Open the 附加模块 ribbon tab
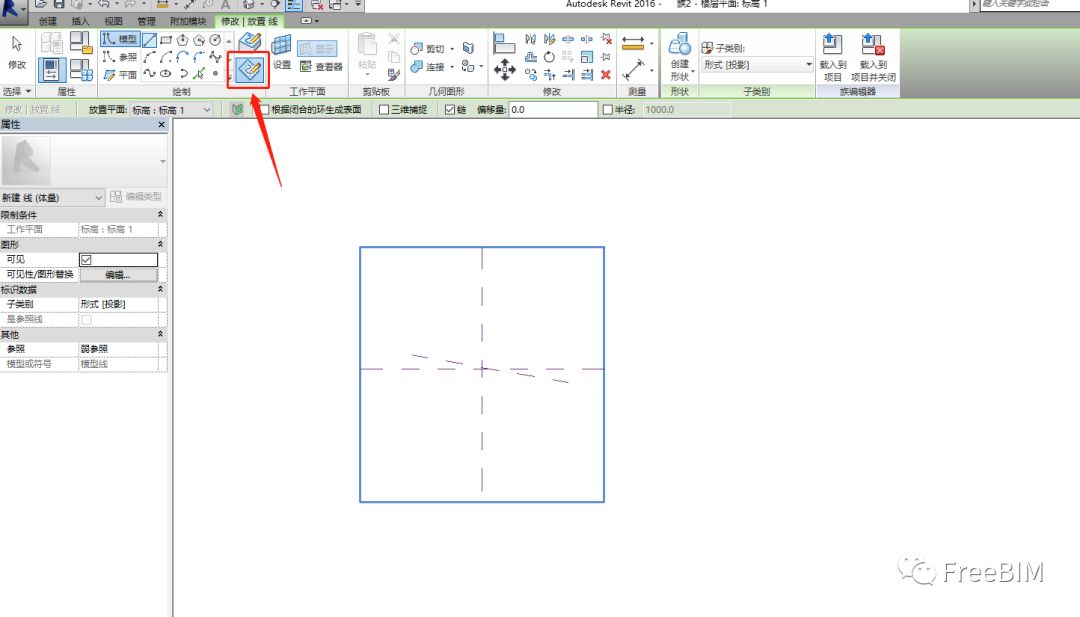The image size is (1080, 617). pyautogui.click(x=186, y=20)
